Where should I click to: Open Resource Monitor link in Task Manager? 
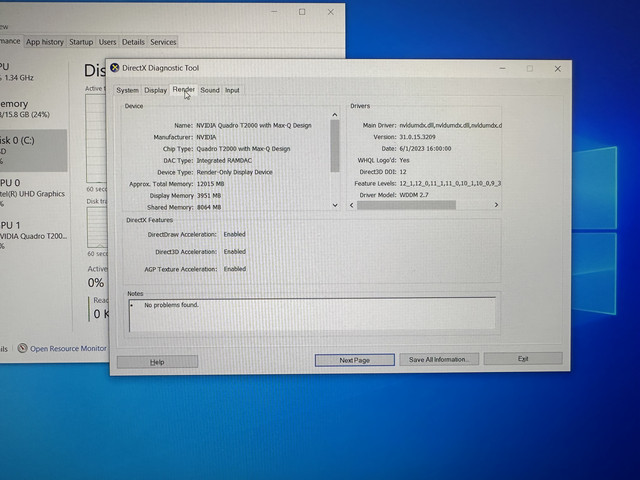tap(68, 349)
